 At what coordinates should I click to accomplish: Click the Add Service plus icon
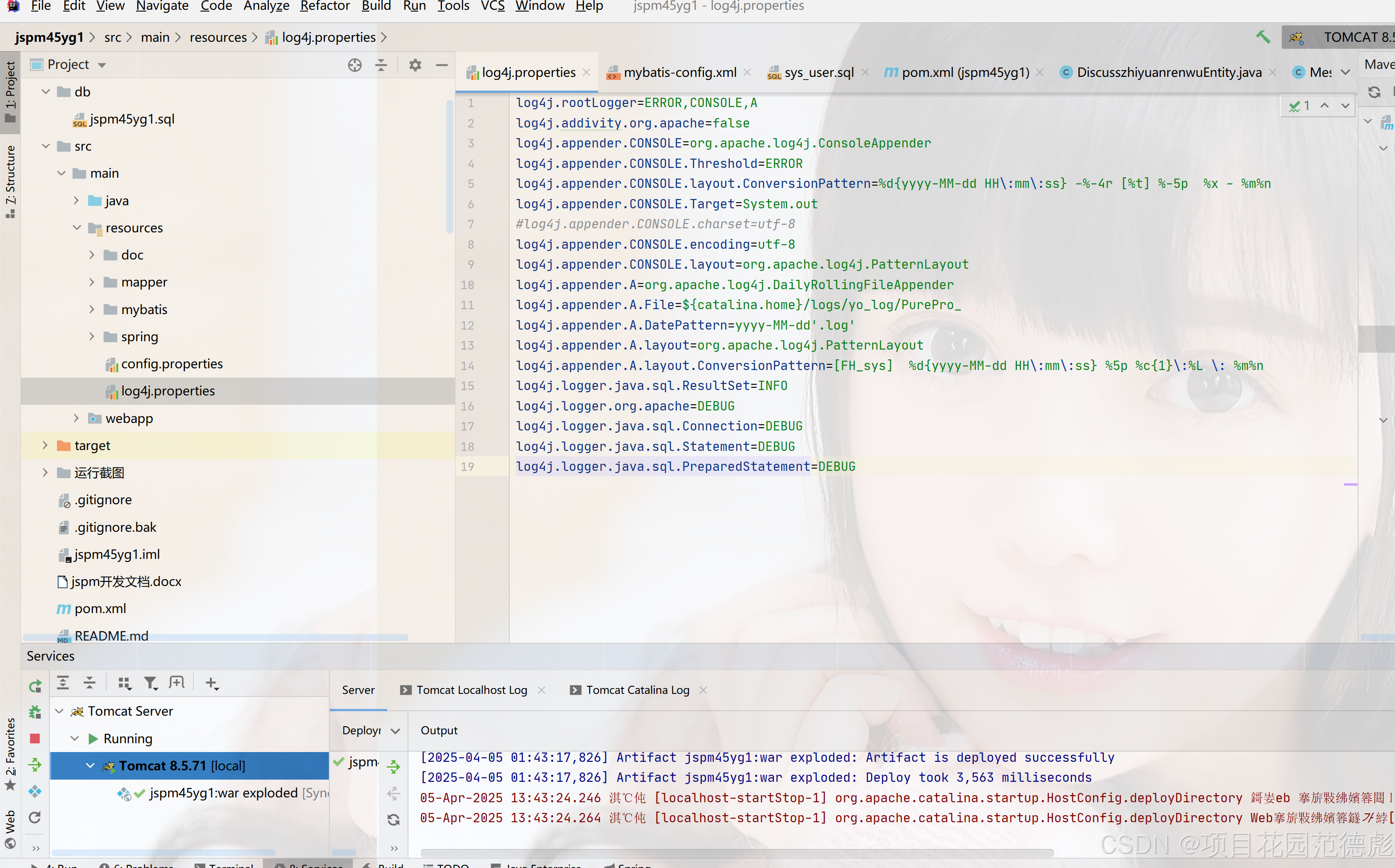pos(212,683)
